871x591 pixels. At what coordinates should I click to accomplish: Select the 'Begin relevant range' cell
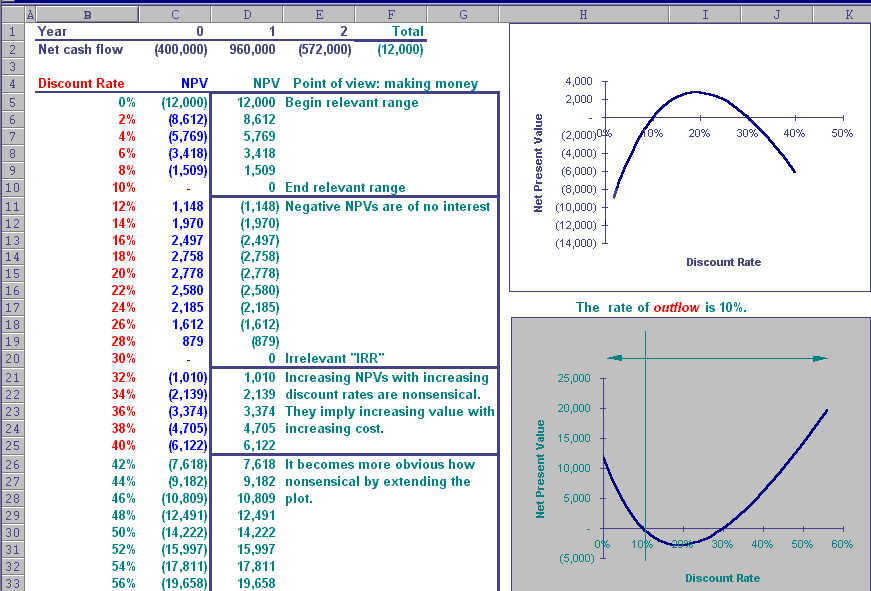coord(352,102)
